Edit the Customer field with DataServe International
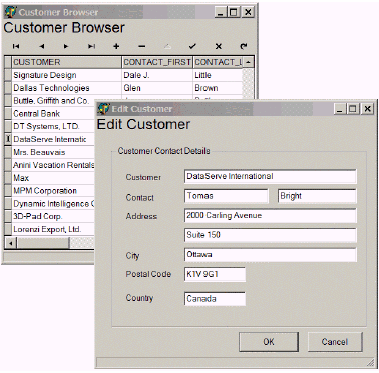 [270, 176]
